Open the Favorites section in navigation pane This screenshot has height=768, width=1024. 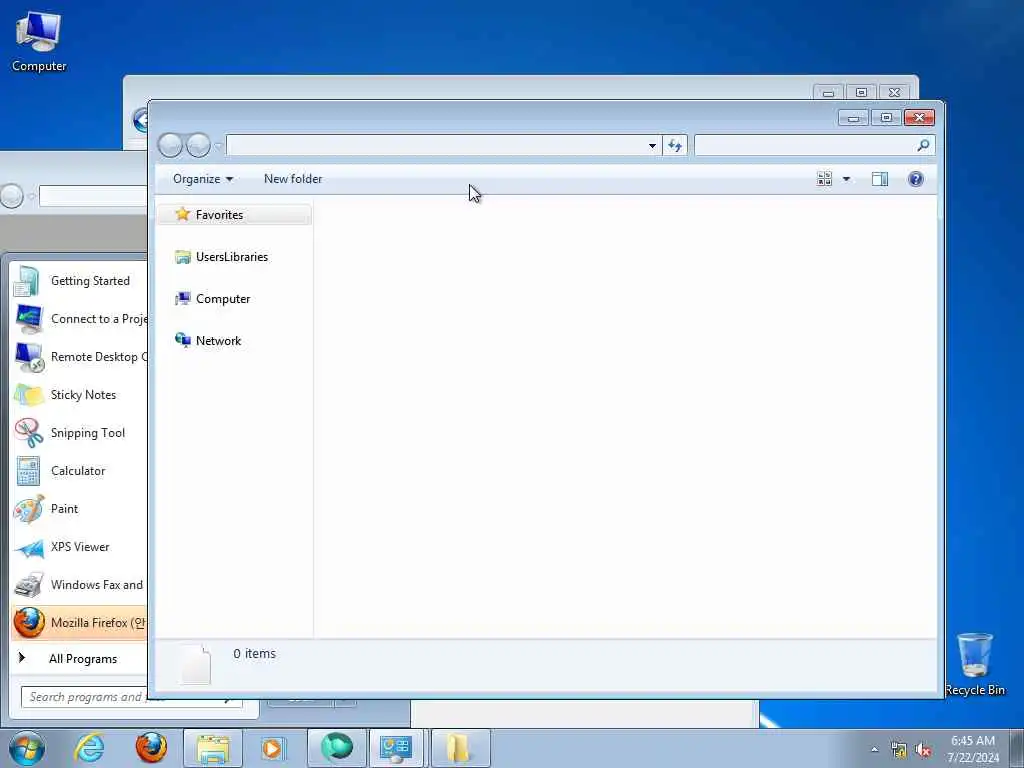click(234, 215)
